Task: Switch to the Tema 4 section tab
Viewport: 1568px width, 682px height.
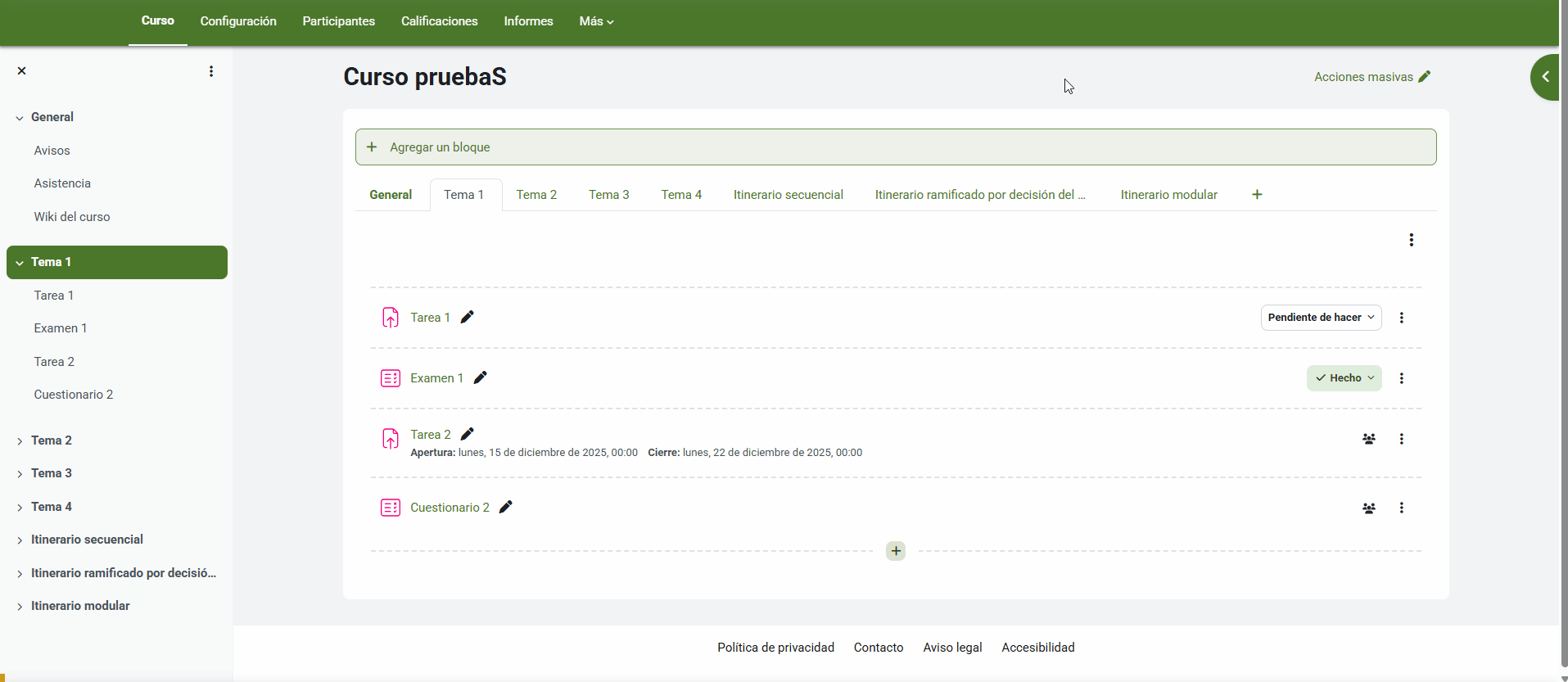Action: (681, 195)
